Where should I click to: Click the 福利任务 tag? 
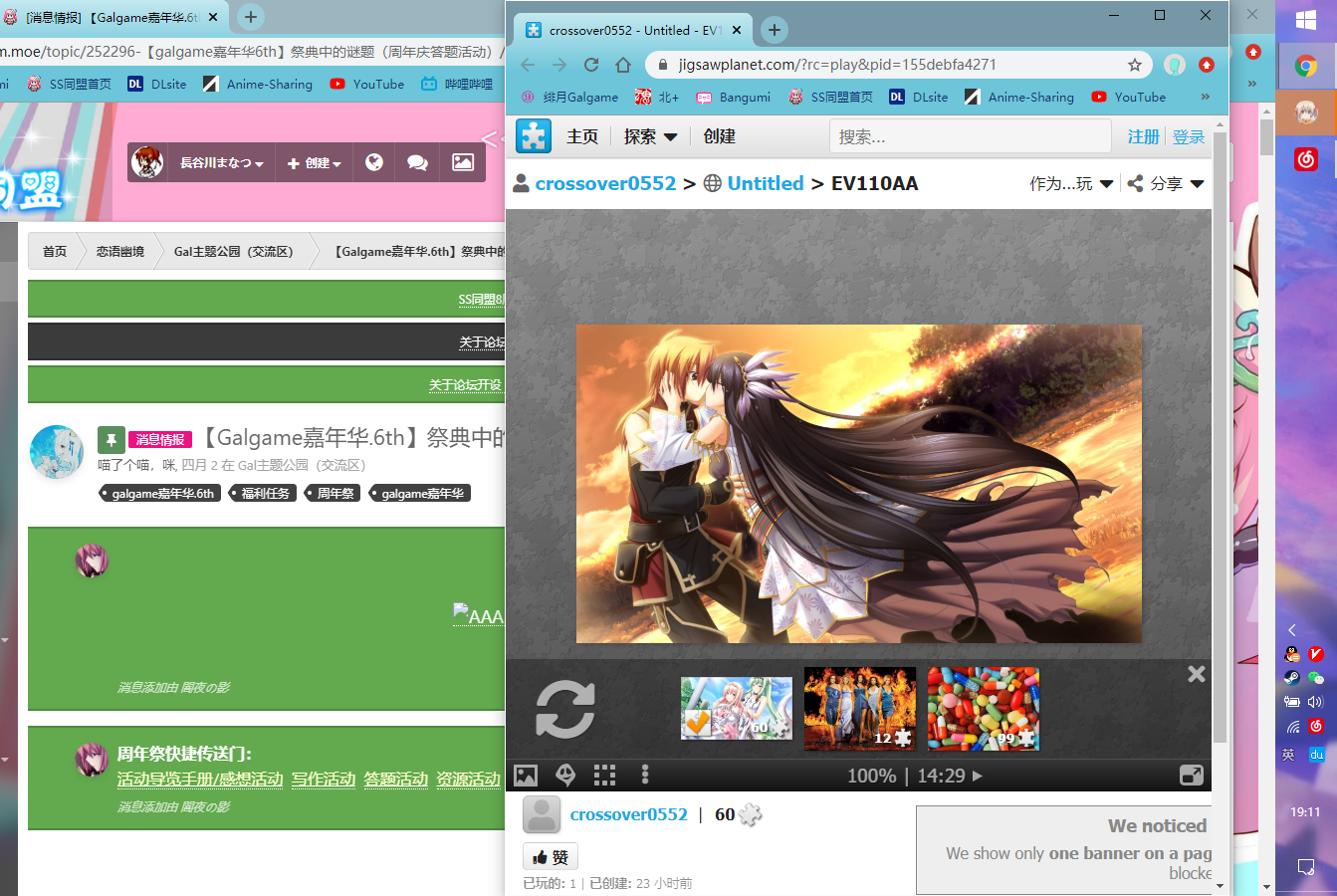click(264, 493)
